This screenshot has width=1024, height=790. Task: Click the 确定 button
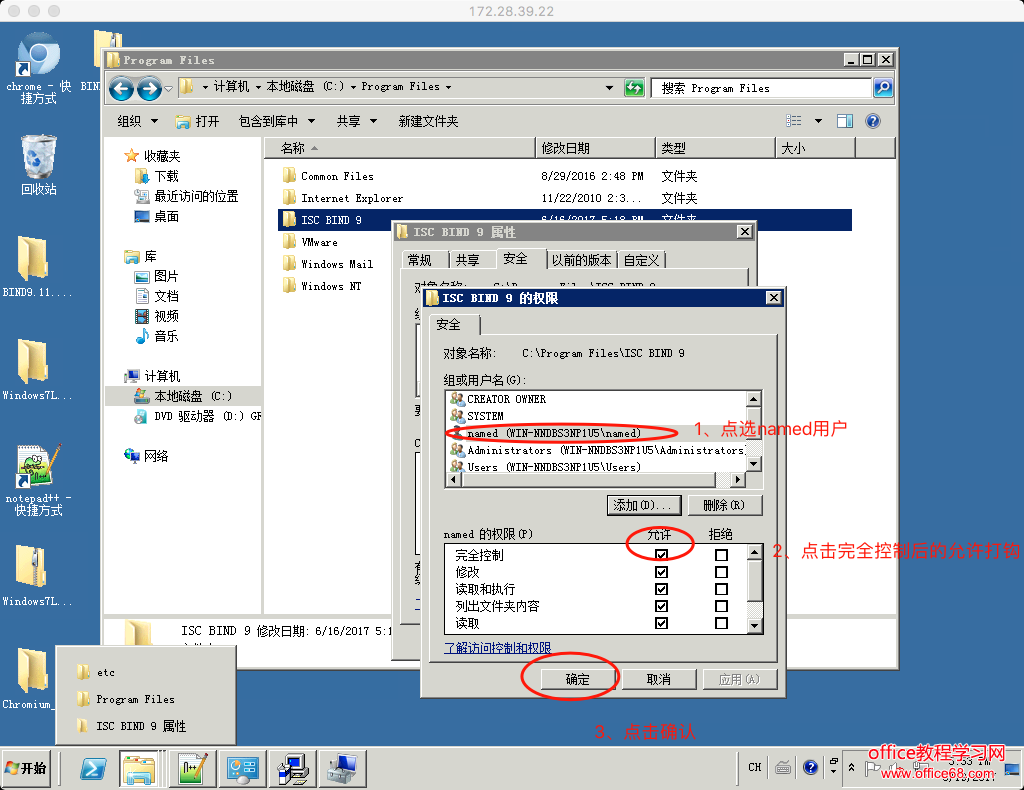click(578, 680)
